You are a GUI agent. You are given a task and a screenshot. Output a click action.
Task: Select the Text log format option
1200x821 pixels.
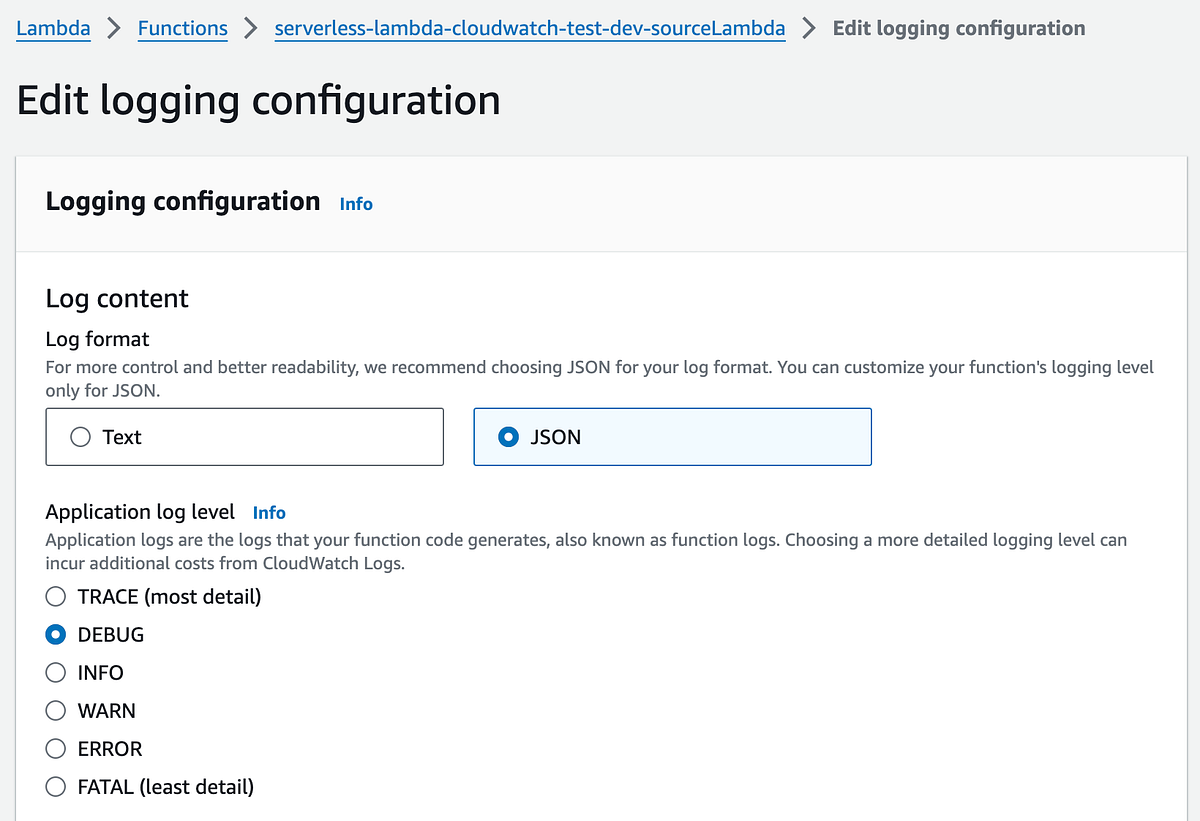[x=79, y=437]
